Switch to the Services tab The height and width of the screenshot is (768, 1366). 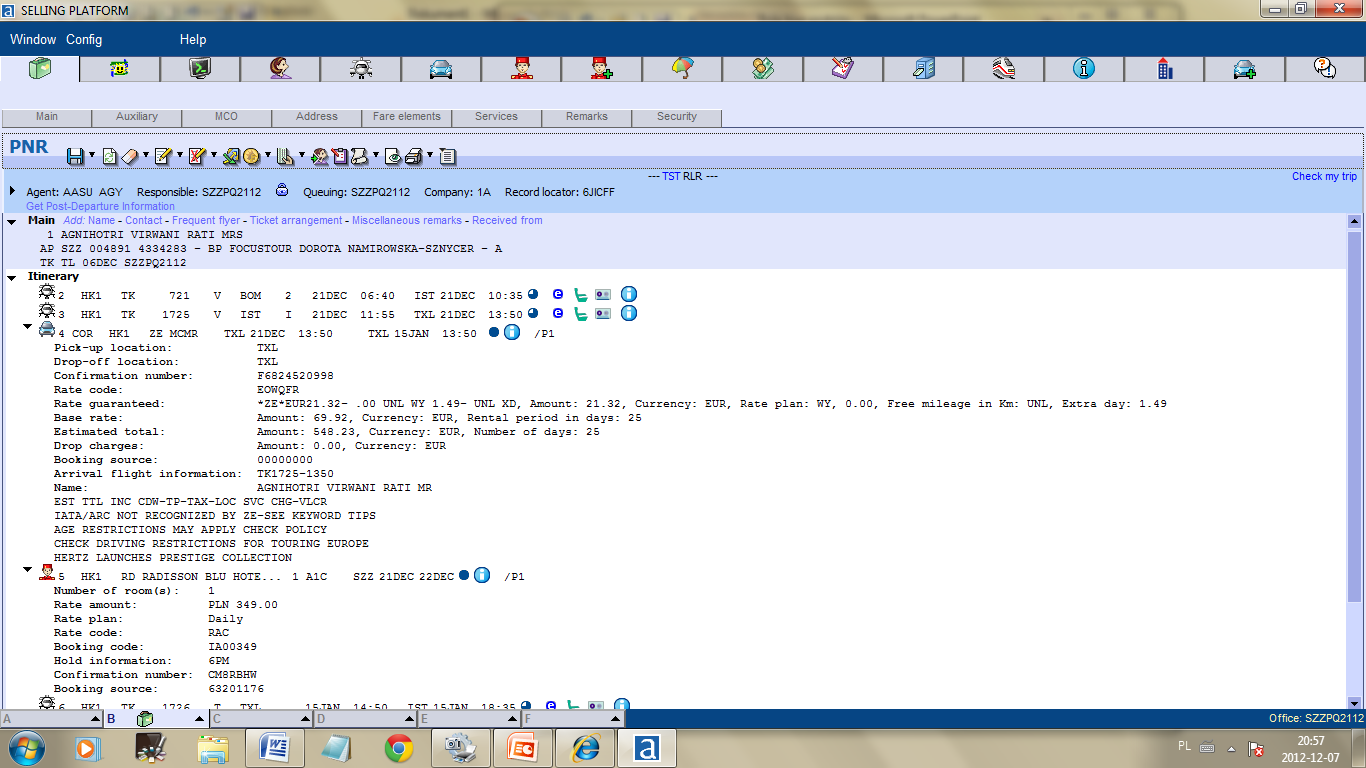[497, 117]
